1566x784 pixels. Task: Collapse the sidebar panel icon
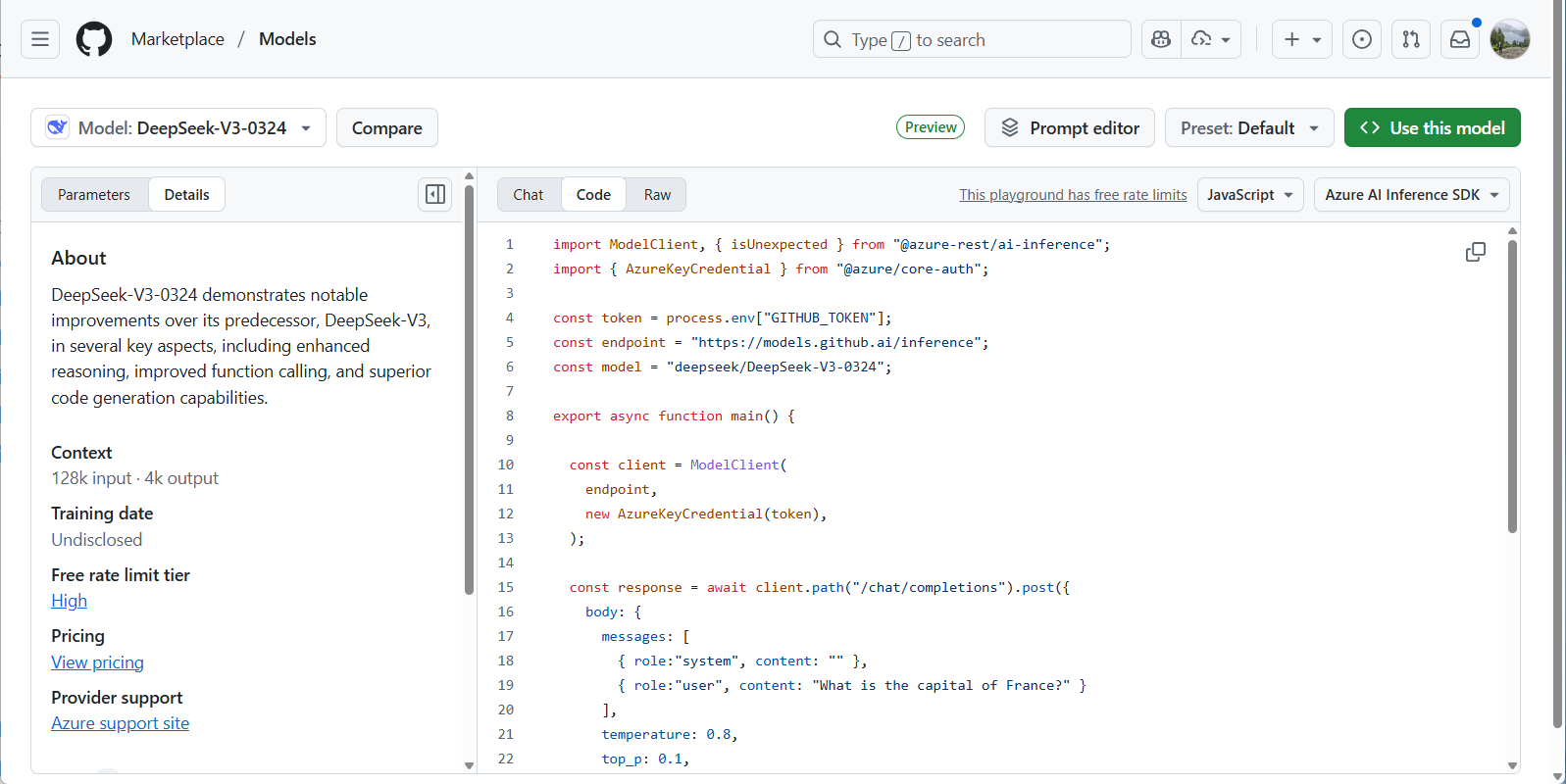435,194
